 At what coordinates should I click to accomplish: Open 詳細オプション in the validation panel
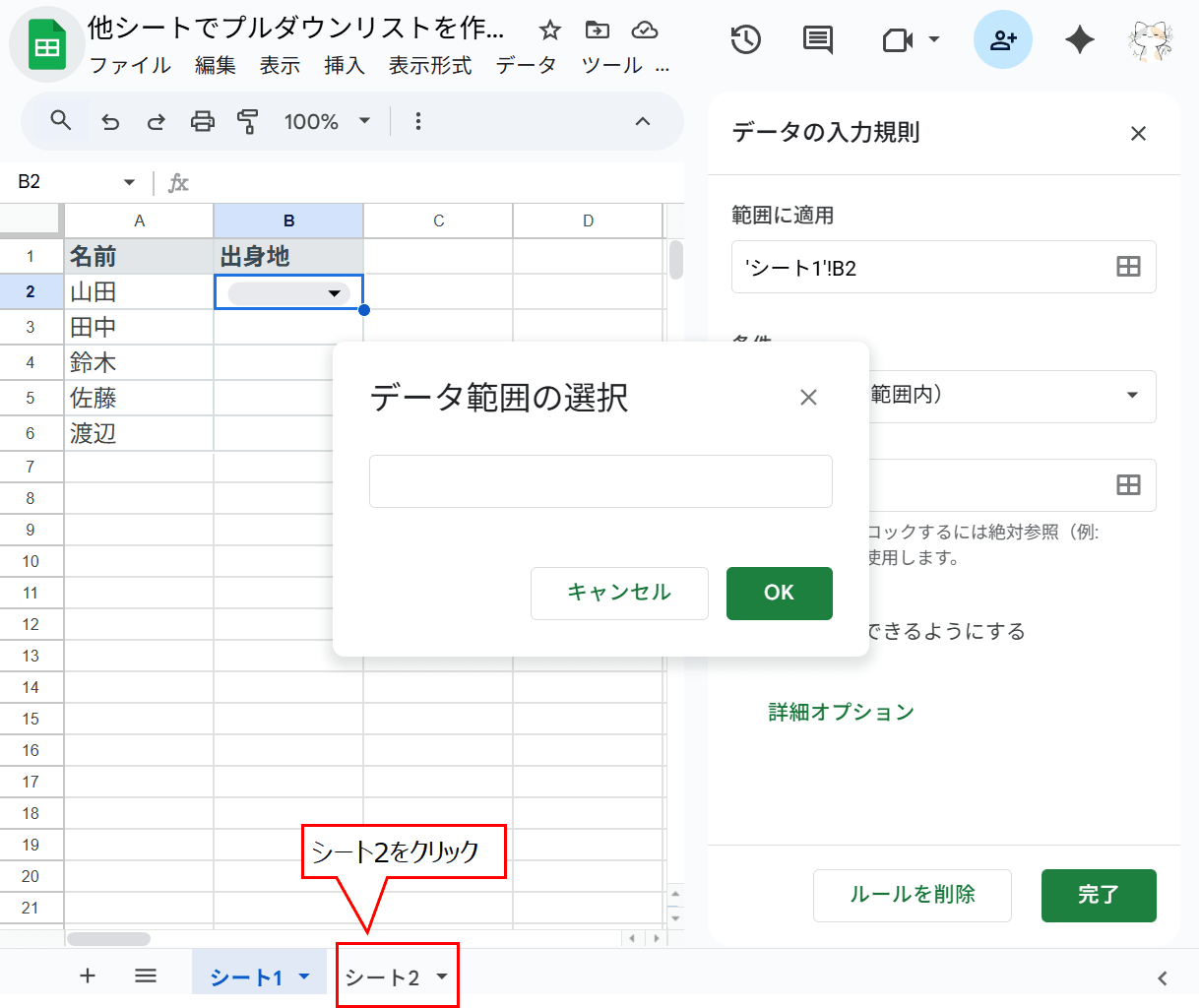[x=841, y=711]
